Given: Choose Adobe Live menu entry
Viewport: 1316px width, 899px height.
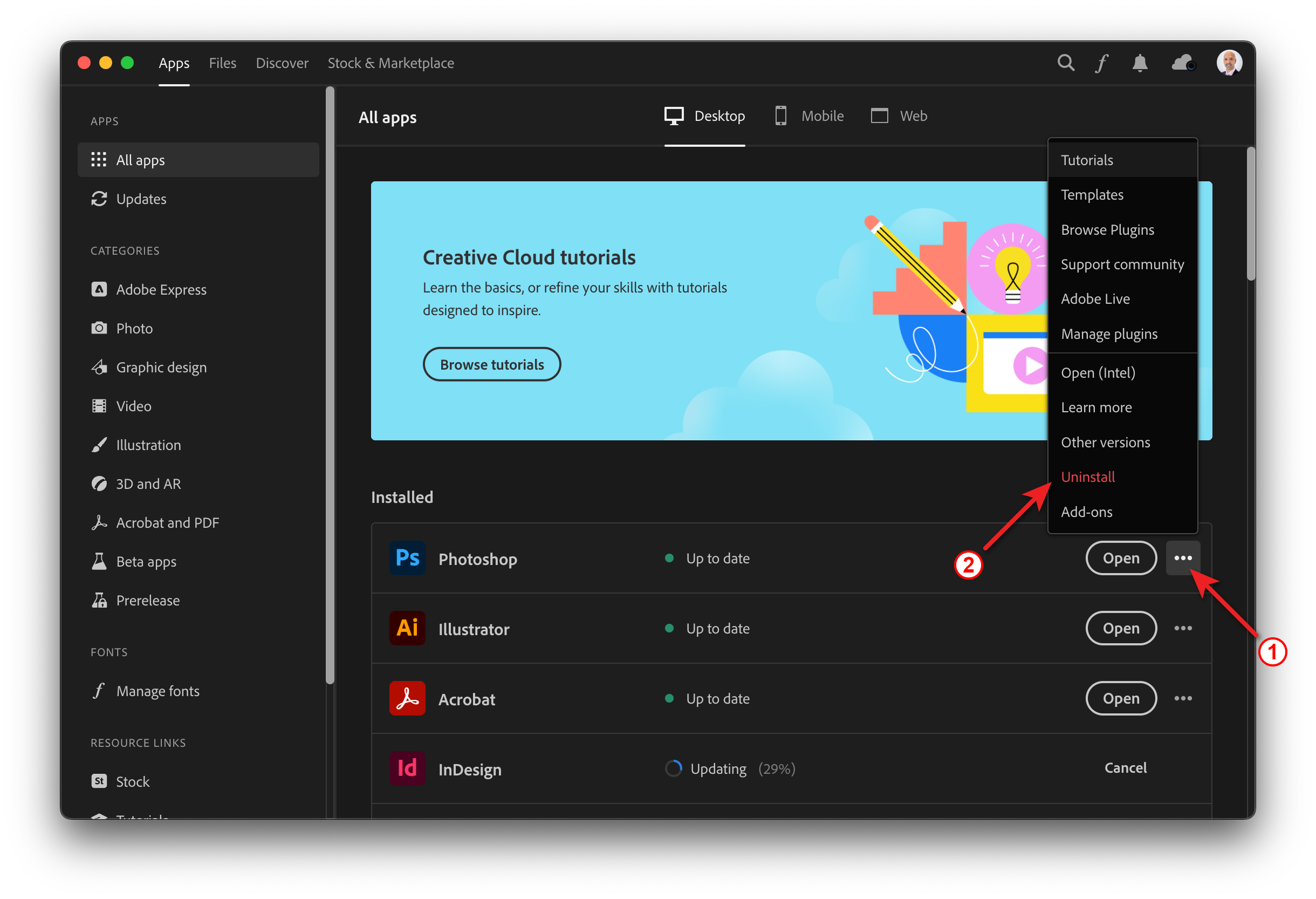Looking at the screenshot, I should pos(1122,299).
